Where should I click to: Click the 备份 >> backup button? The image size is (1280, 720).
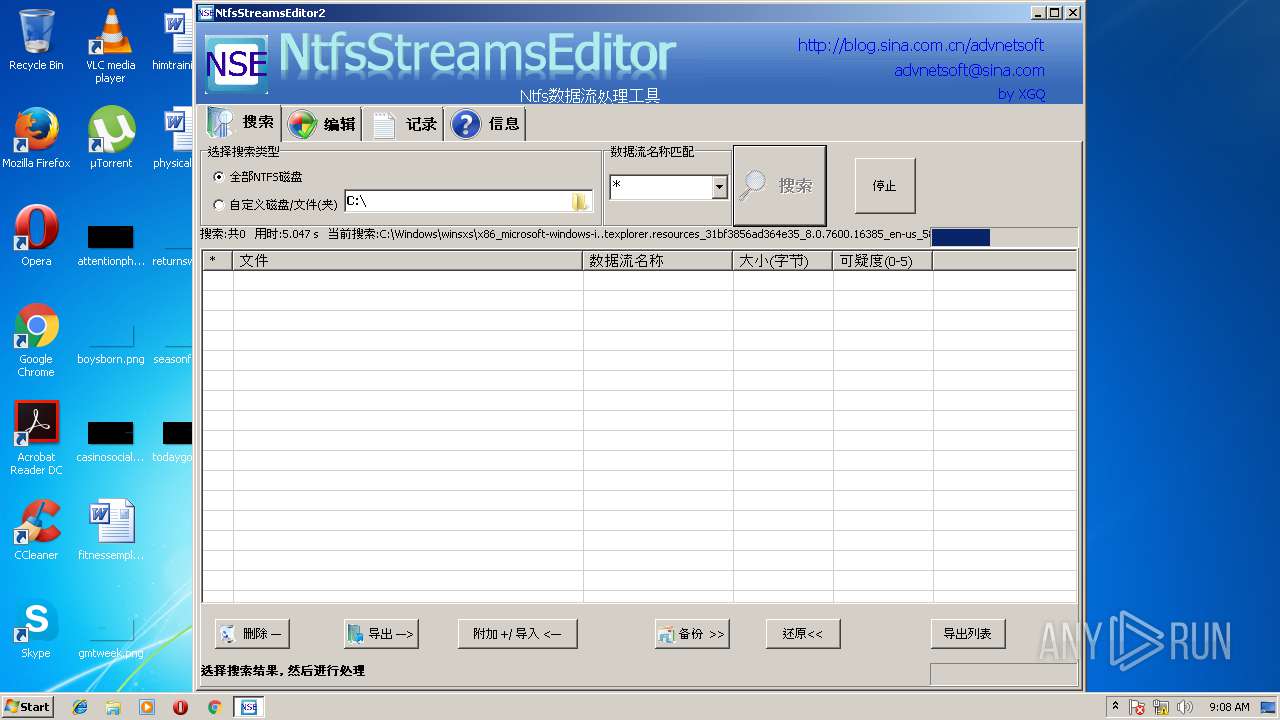(692, 634)
